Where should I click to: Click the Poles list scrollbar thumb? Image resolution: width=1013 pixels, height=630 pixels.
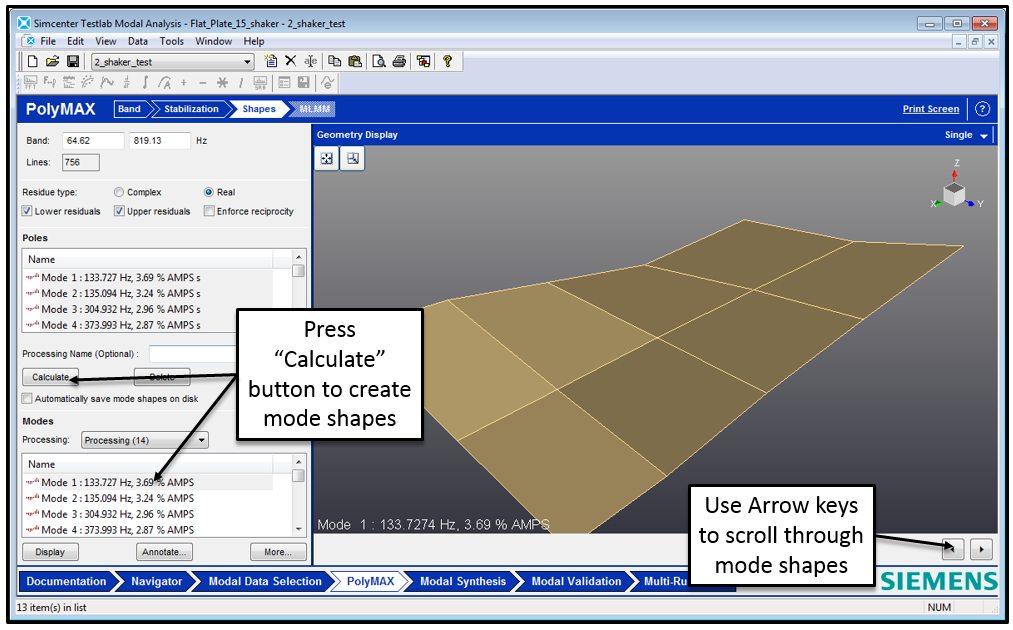pyautogui.click(x=298, y=271)
